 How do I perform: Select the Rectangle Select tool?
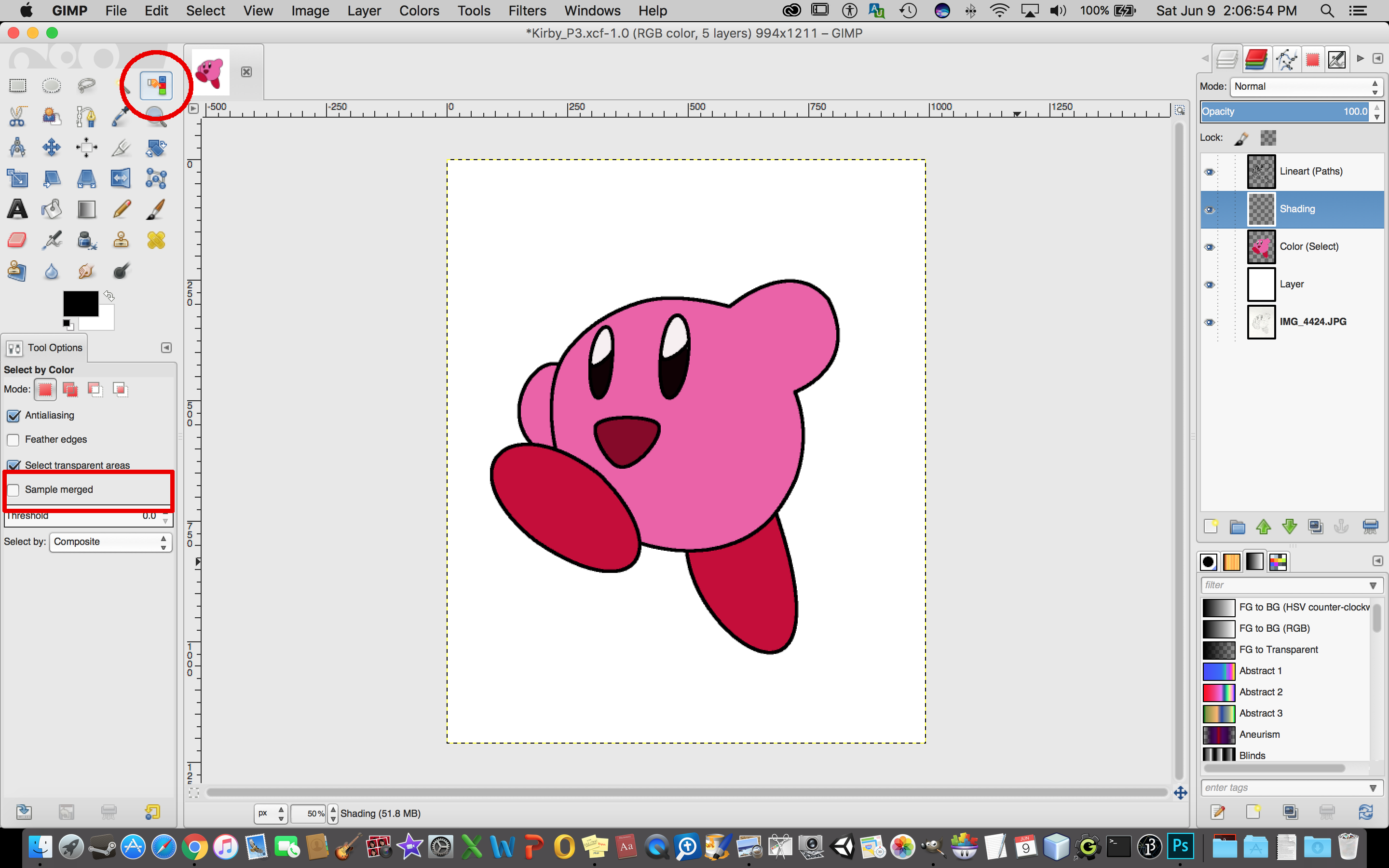click(17, 85)
